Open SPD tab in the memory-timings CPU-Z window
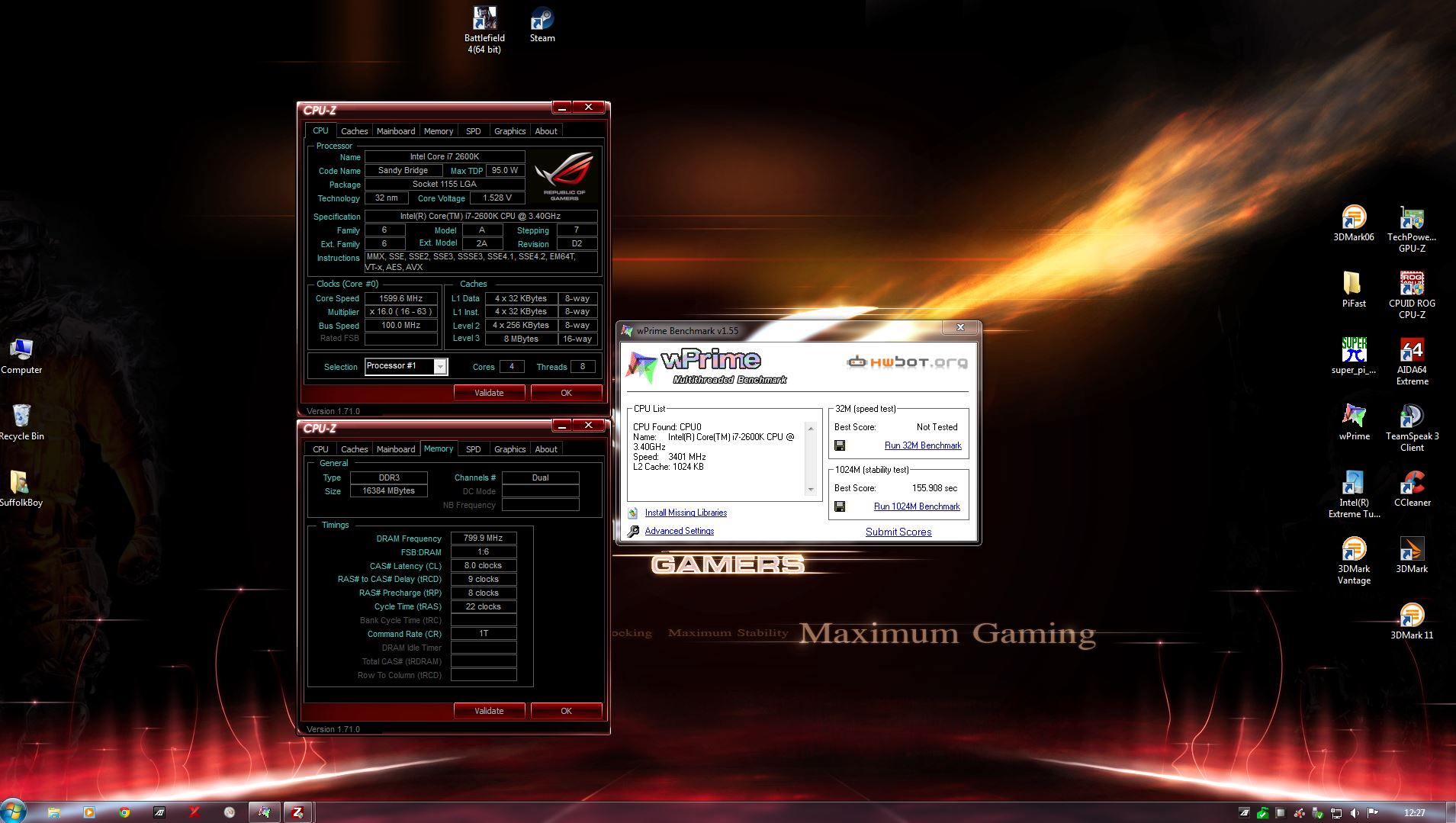 (x=473, y=449)
